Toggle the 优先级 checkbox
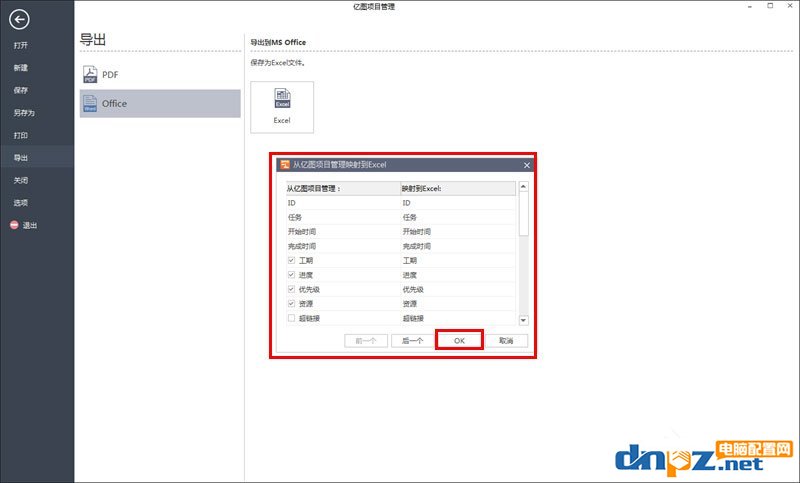800x483 pixels. [x=291, y=289]
